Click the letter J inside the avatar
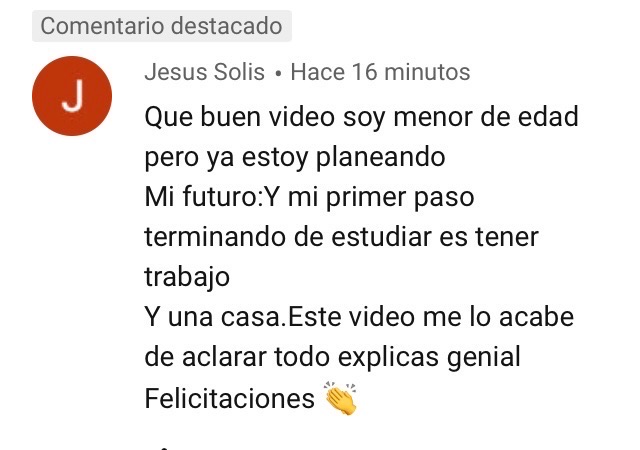Viewport: 640px width, 450px height. [x=73, y=96]
